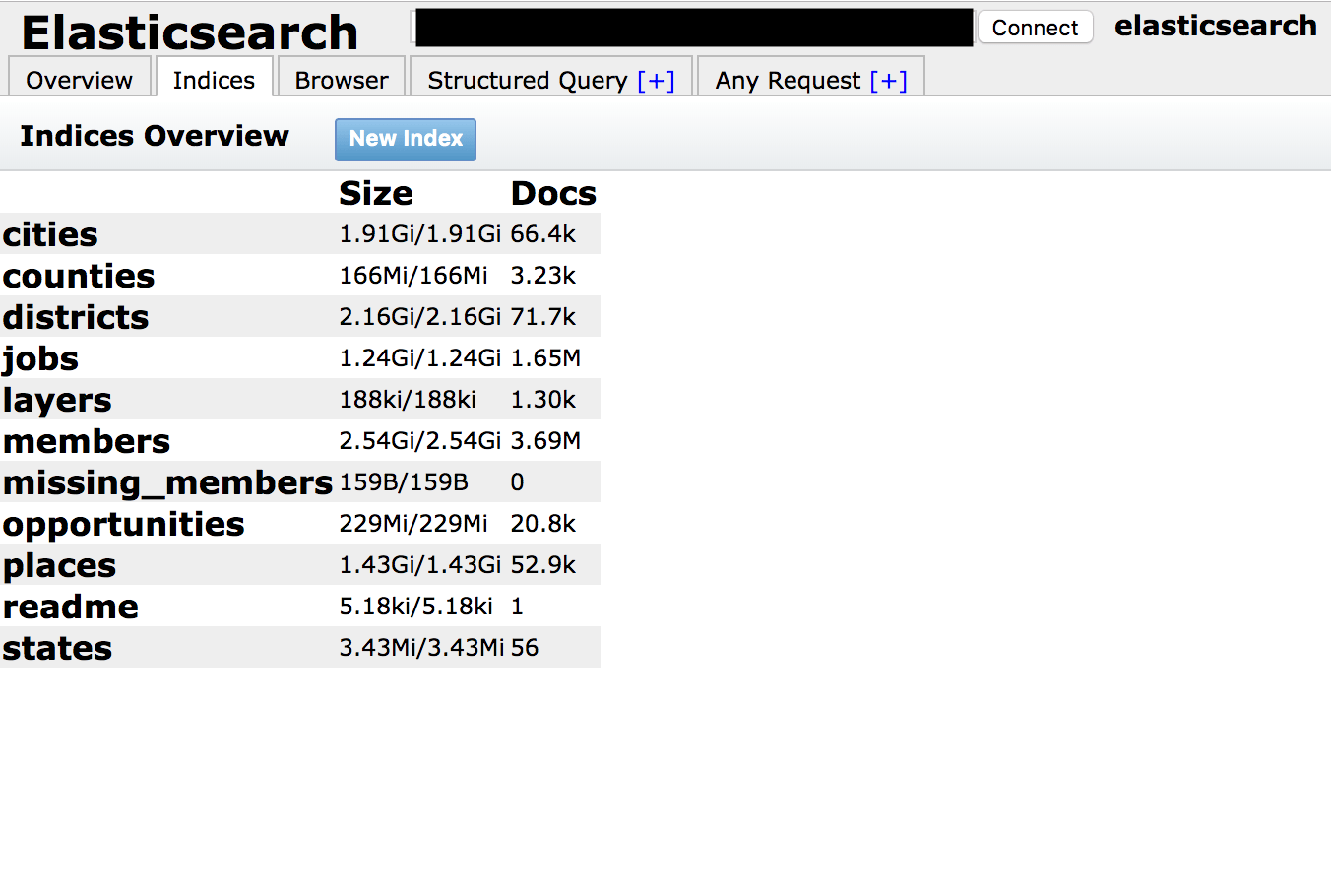The width and height of the screenshot is (1331, 896).
Task: Click the Elasticsearch page title
Action: pos(190,32)
